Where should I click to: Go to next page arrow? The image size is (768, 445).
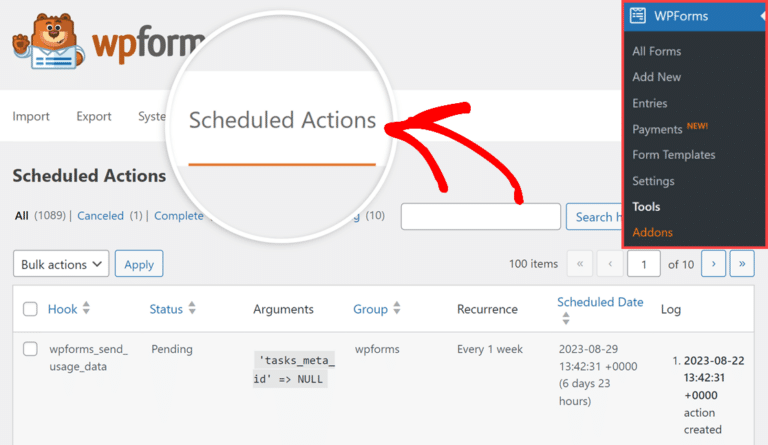click(713, 264)
